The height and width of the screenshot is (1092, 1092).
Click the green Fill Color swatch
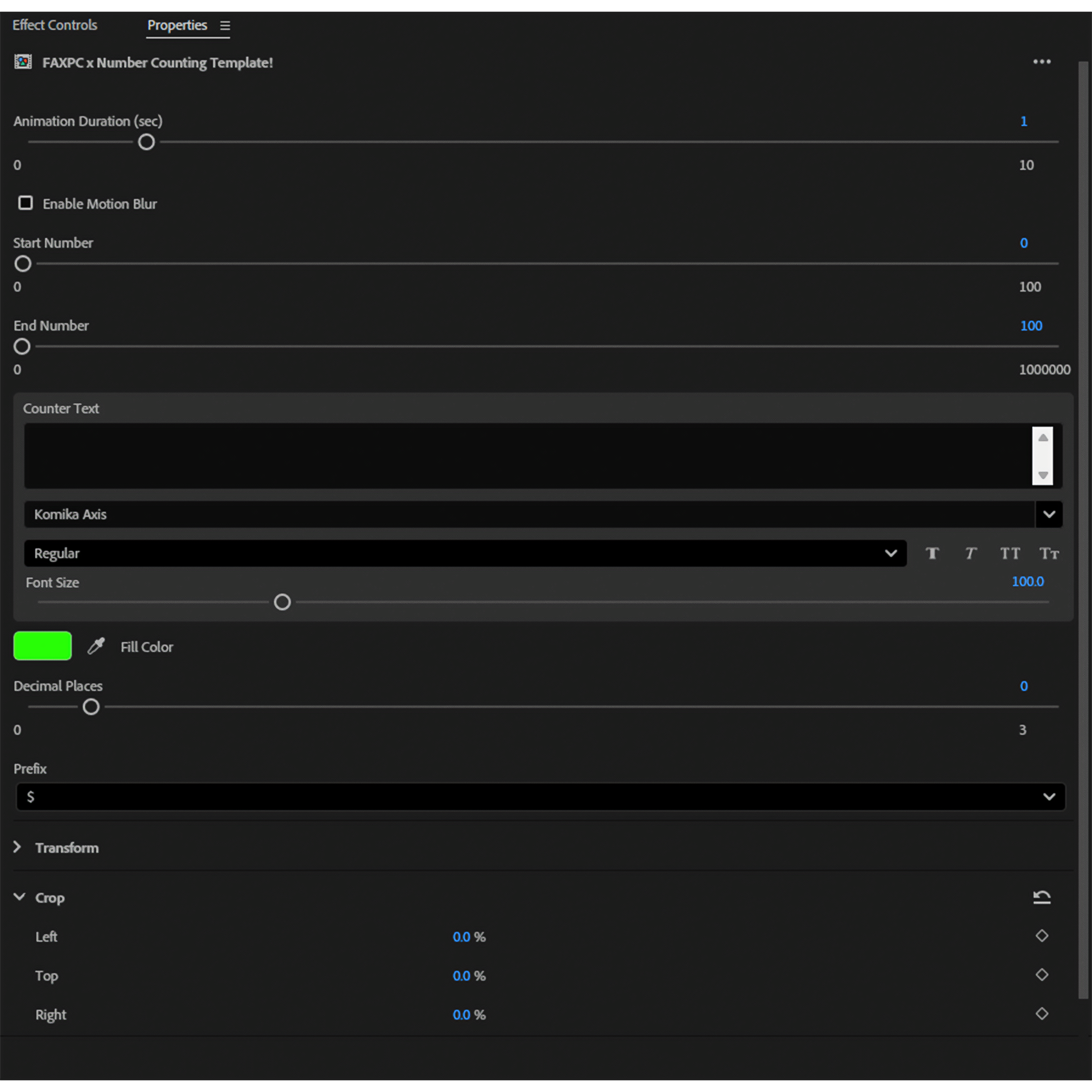[x=42, y=645]
